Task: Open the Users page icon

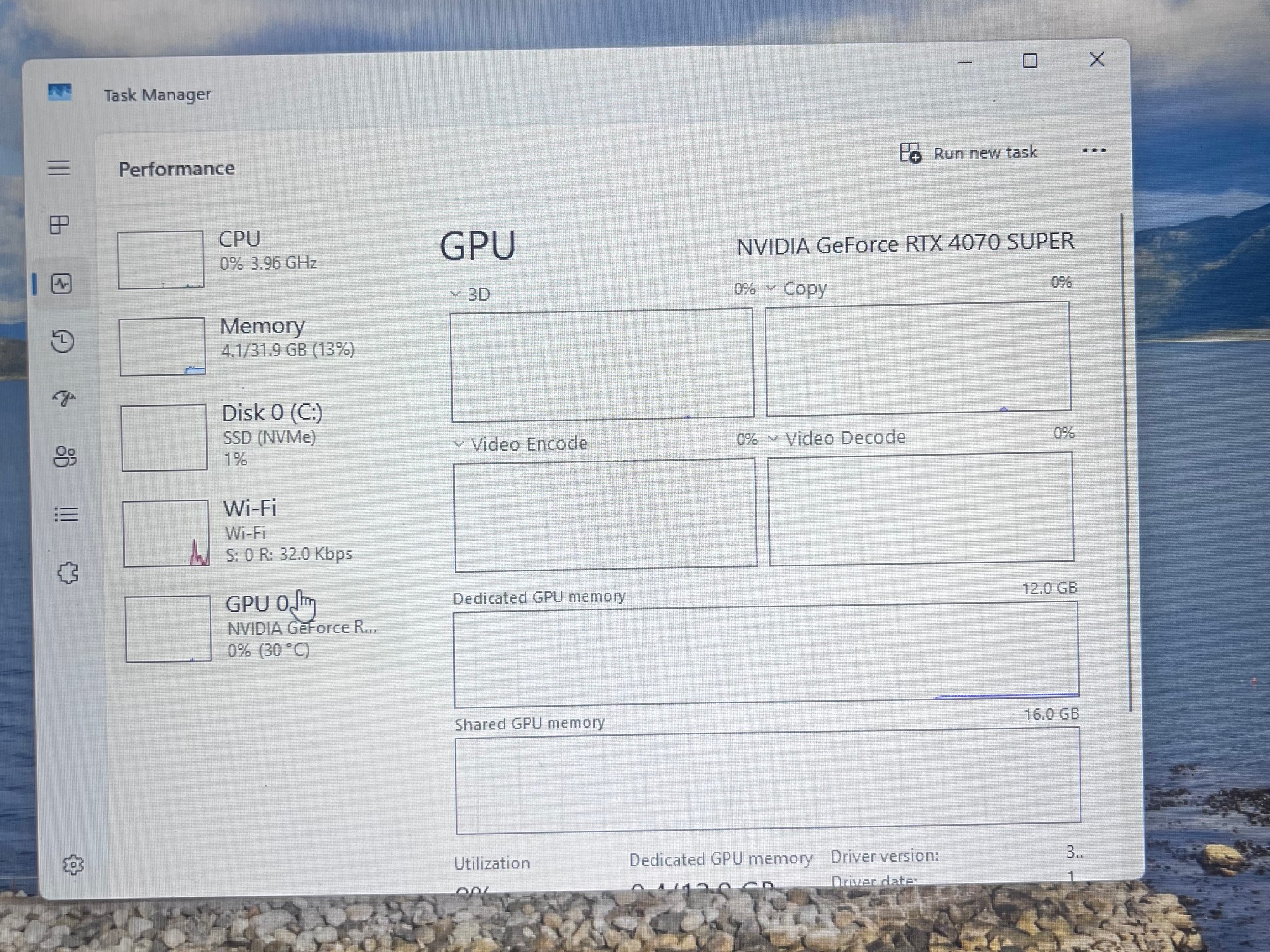Action: click(x=65, y=457)
